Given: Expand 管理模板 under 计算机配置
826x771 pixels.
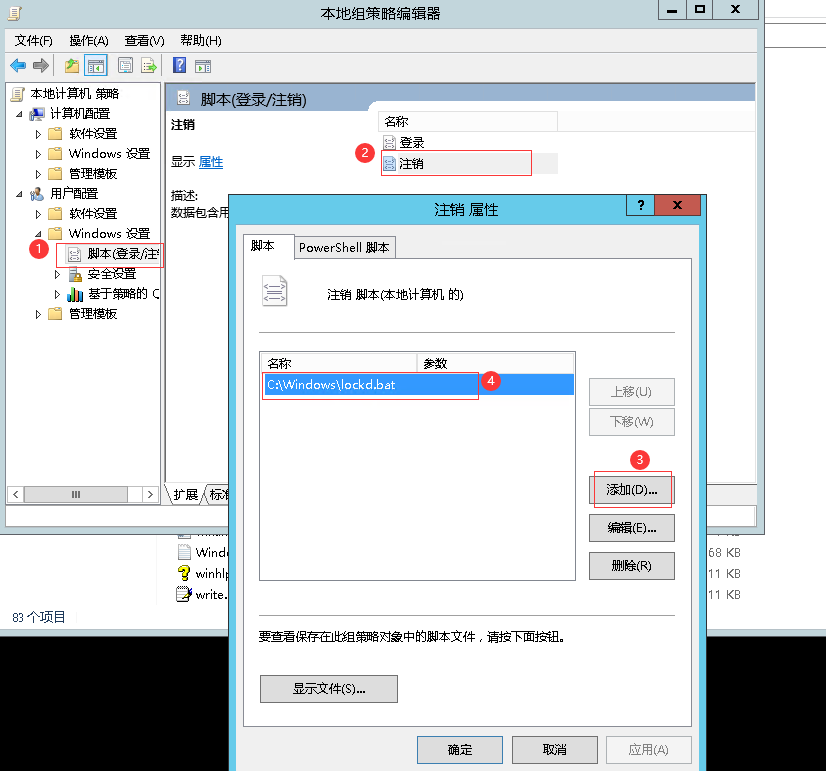Looking at the screenshot, I should pos(39,174).
